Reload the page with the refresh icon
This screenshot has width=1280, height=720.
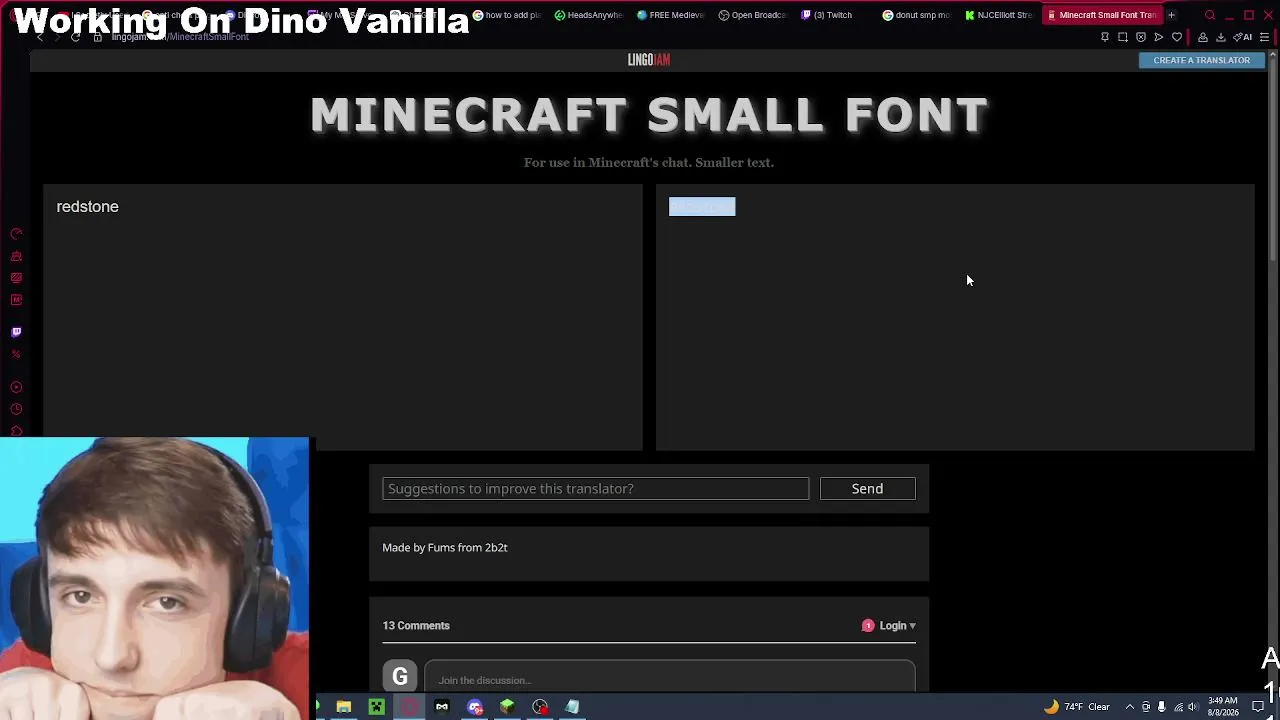click(75, 37)
